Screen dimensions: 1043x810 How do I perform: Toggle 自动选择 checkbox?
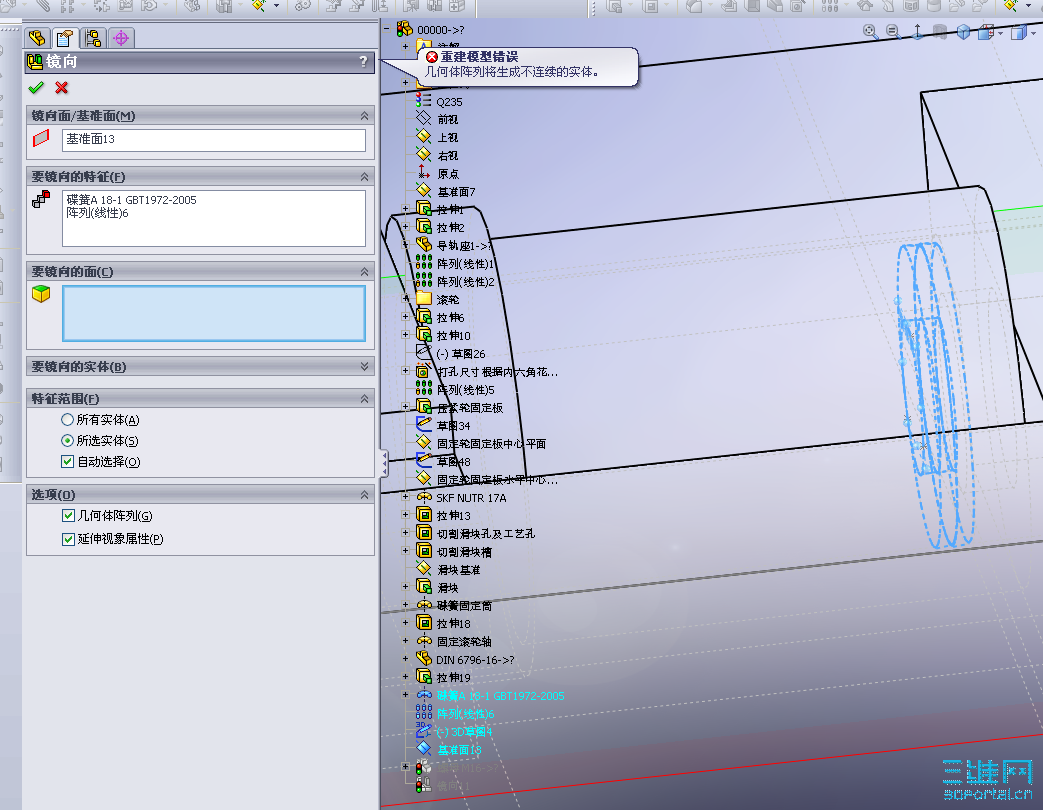coord(67,462)
